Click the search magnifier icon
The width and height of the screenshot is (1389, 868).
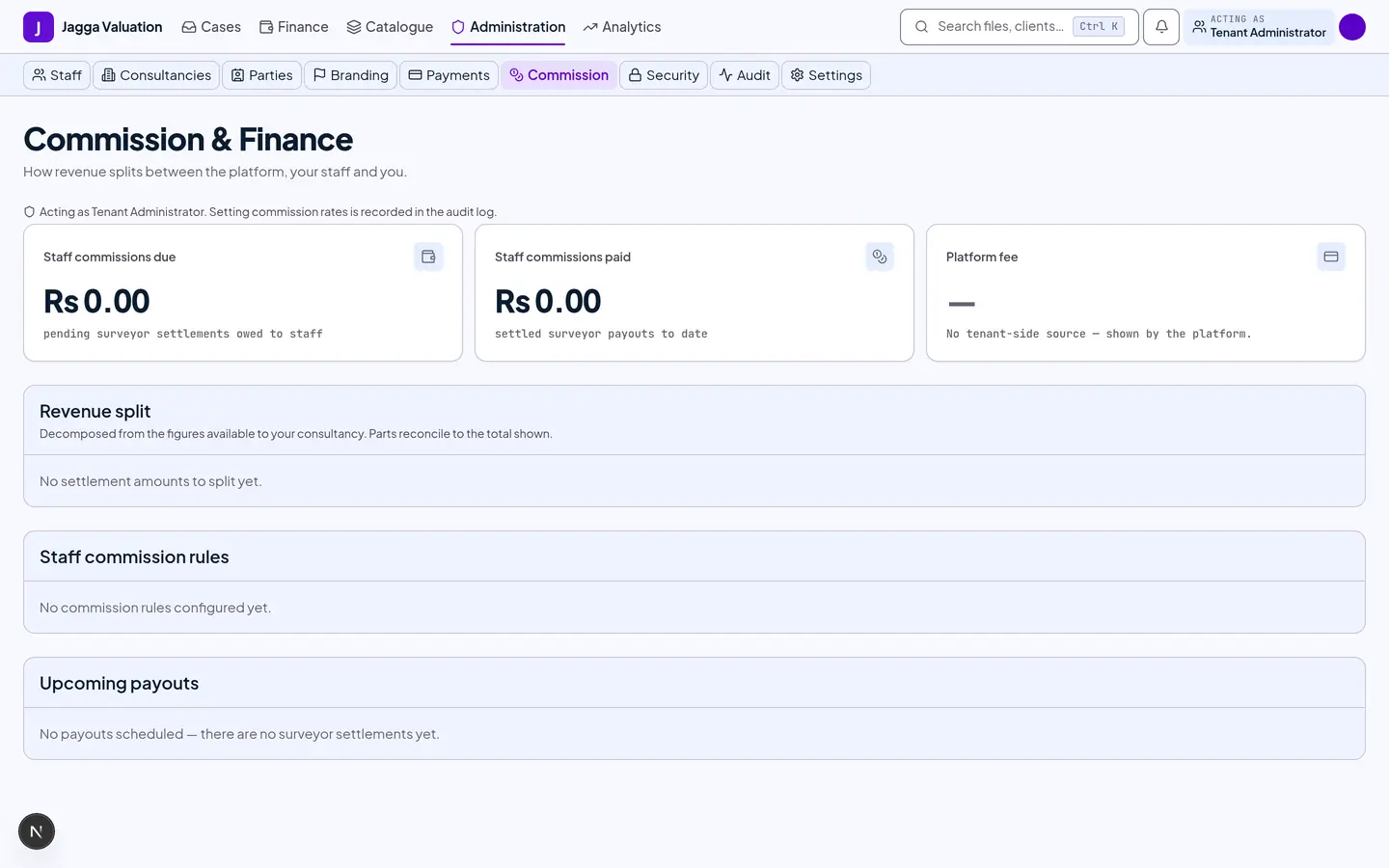pos(921,27)
